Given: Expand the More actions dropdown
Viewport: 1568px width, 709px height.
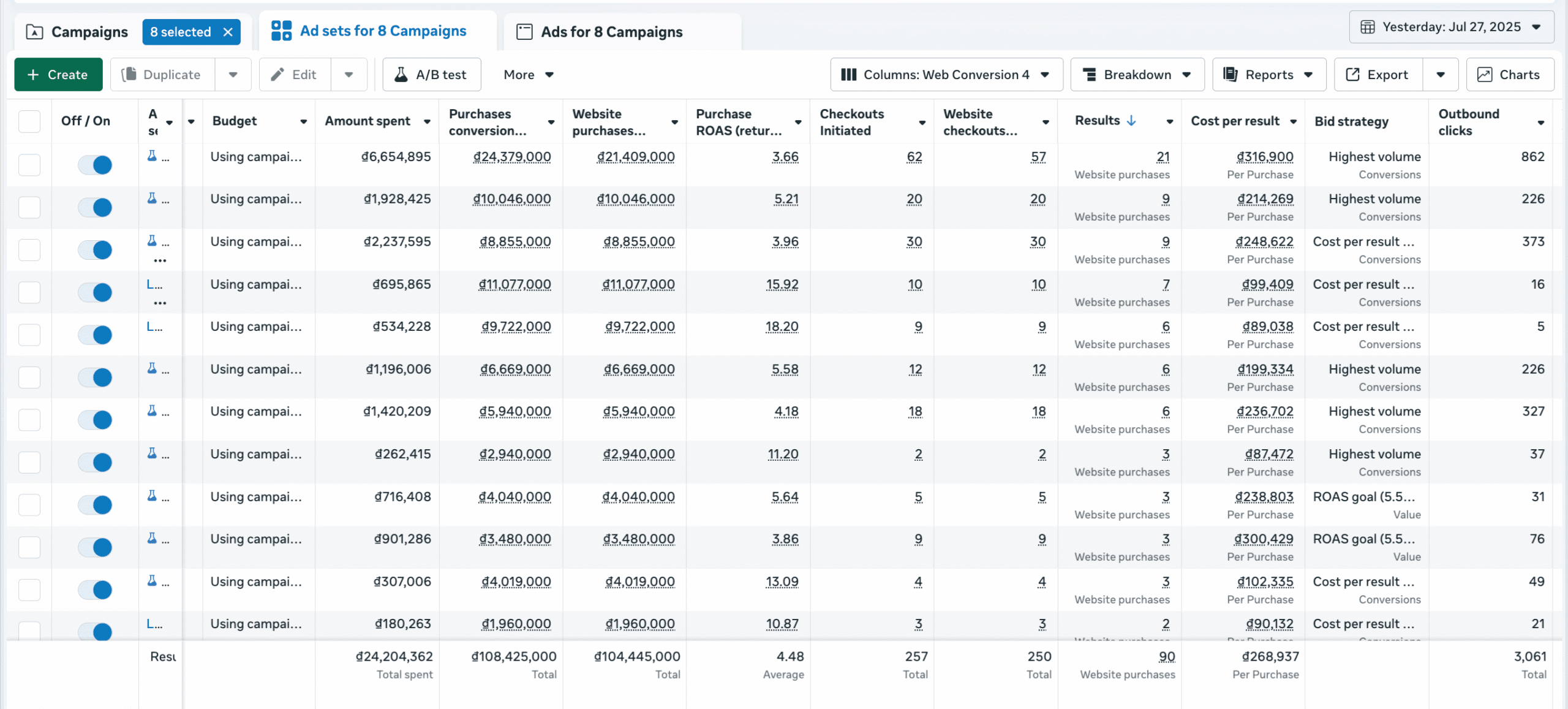Looking at the screenshot, I should (x=528, y=75).
